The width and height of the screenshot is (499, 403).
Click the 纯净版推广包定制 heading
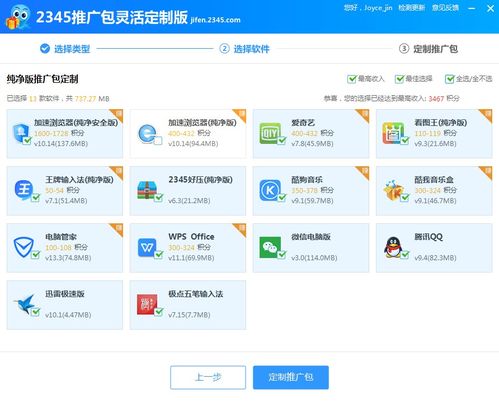[42, 79]
